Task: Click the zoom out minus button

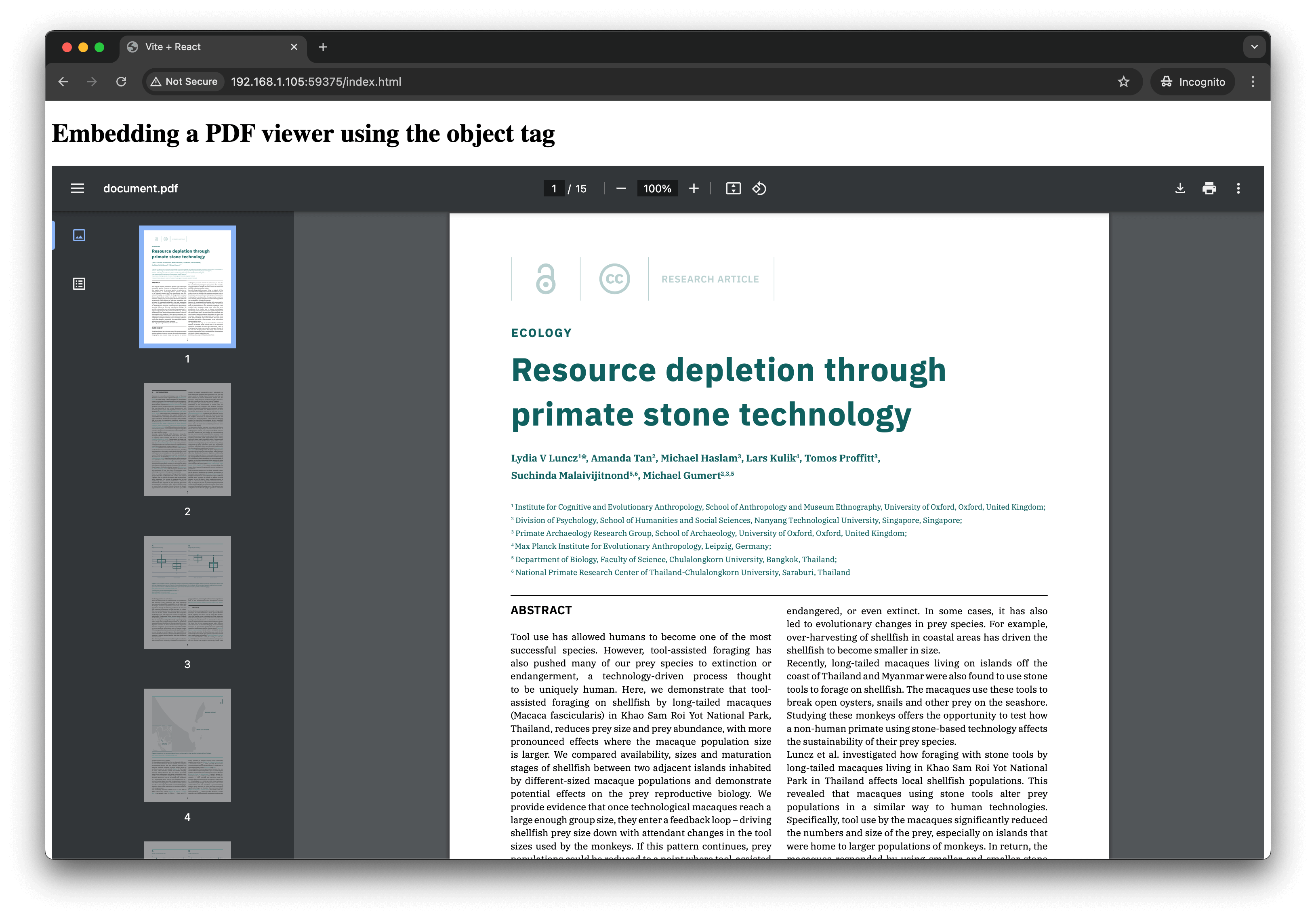Action: (621, 189)
